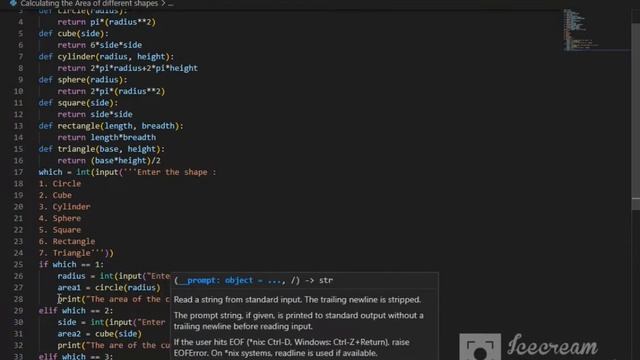The width and height of the screenshot is (640, 360).
Task: Click 'return 2*pi*(radius**2)' on line 10
Action: 111,91
